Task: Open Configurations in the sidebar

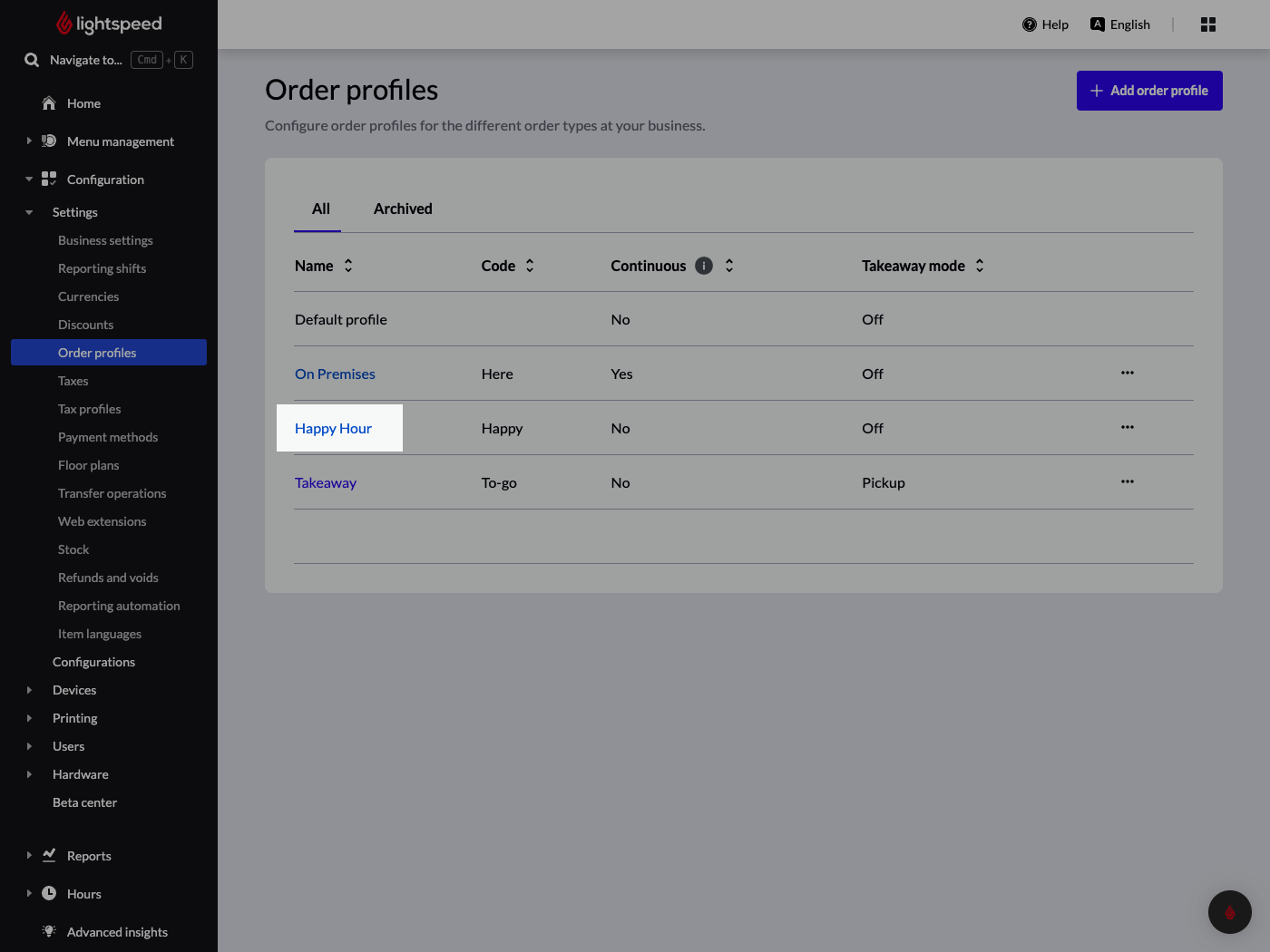Action: (x=93, y=662)
